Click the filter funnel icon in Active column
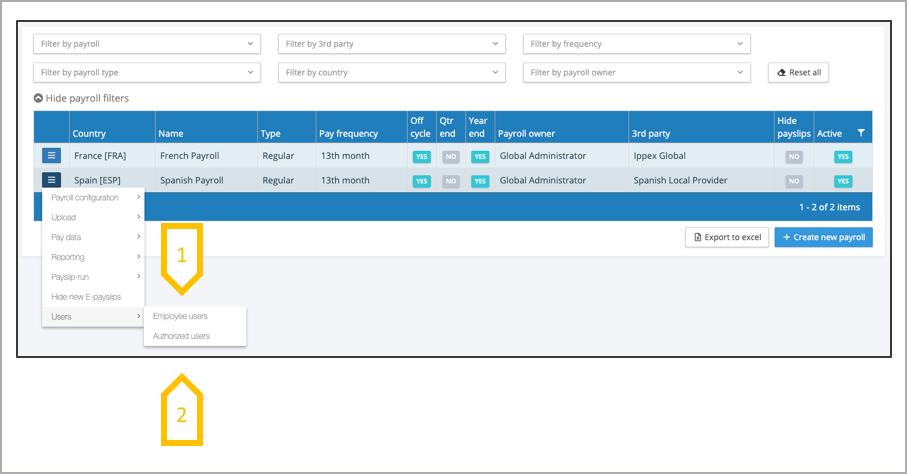907x474 pixels. 861,133
